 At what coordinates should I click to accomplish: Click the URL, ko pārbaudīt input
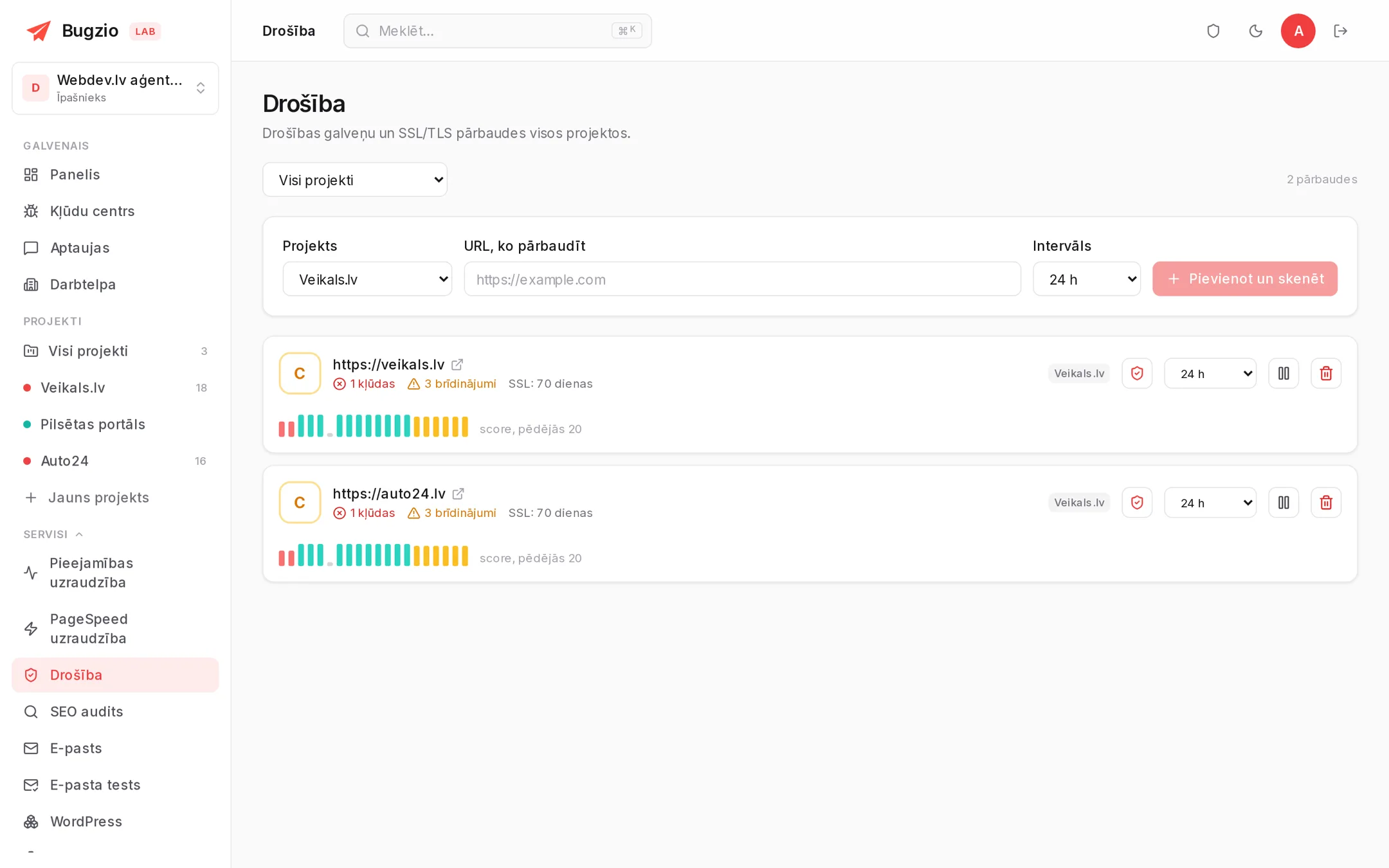coord(742,279)
